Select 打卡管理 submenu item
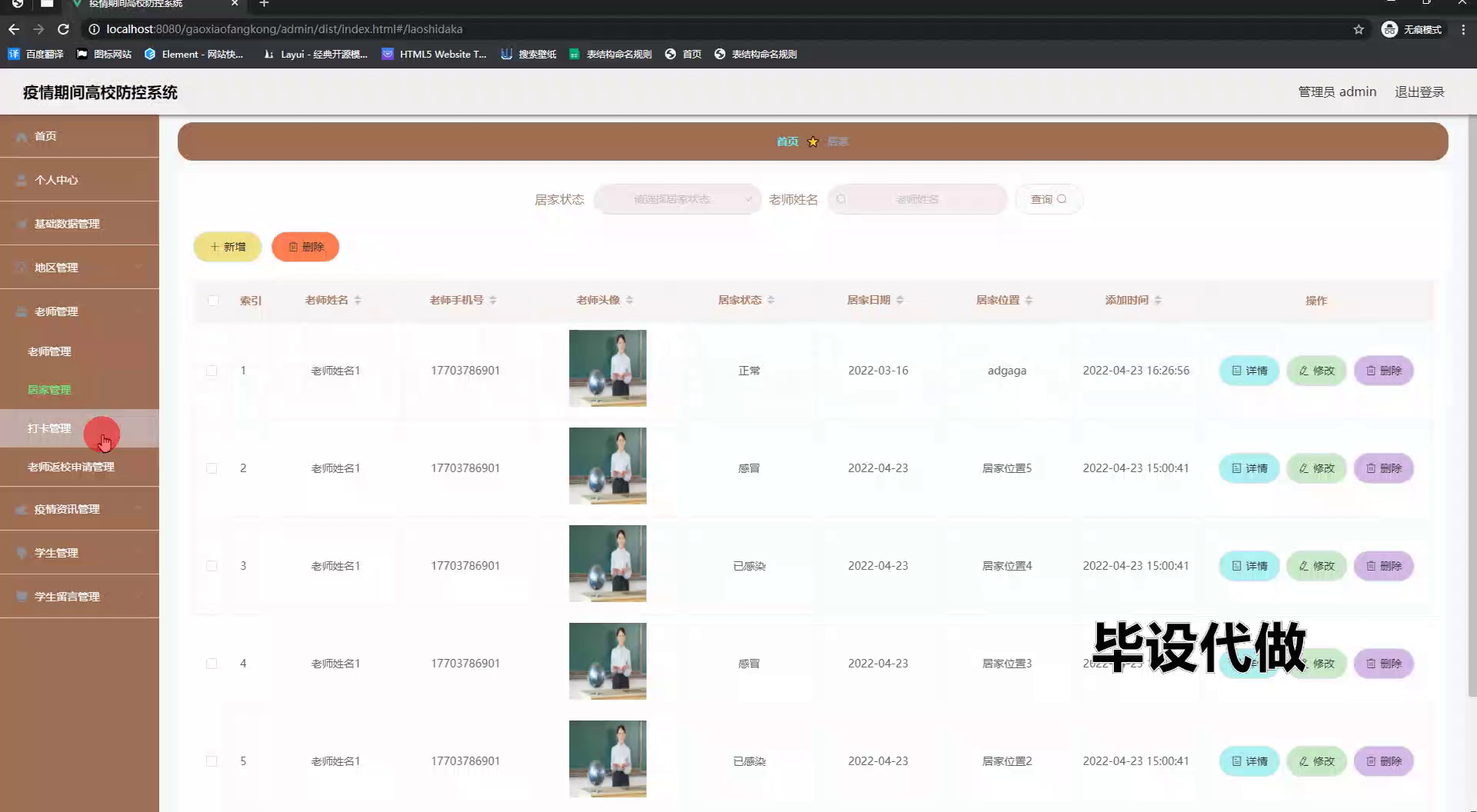 (x=79, y=428)
